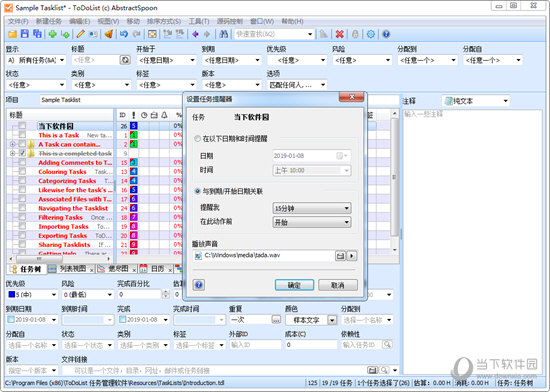
Task: Click the pencil edit task icon
Action: coord(80,34)
